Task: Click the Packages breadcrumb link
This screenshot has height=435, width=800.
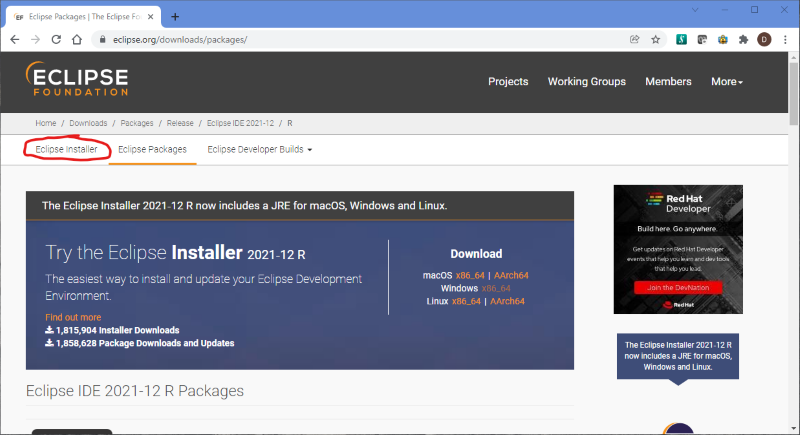Action: (x=137, y=123)
